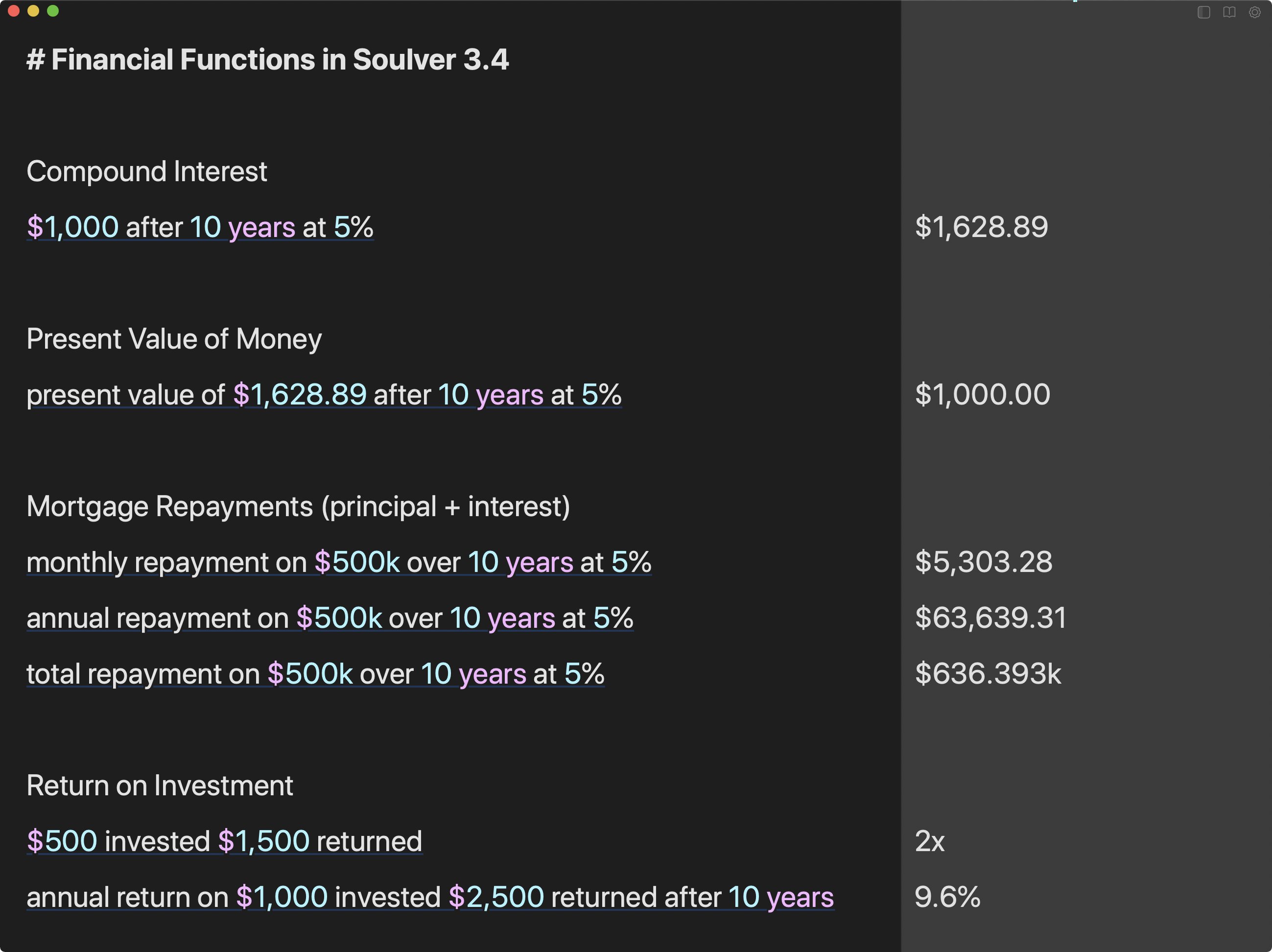
Task: Click the 'present value of $1,628.89' line
Action: click(x=324, y=395)
